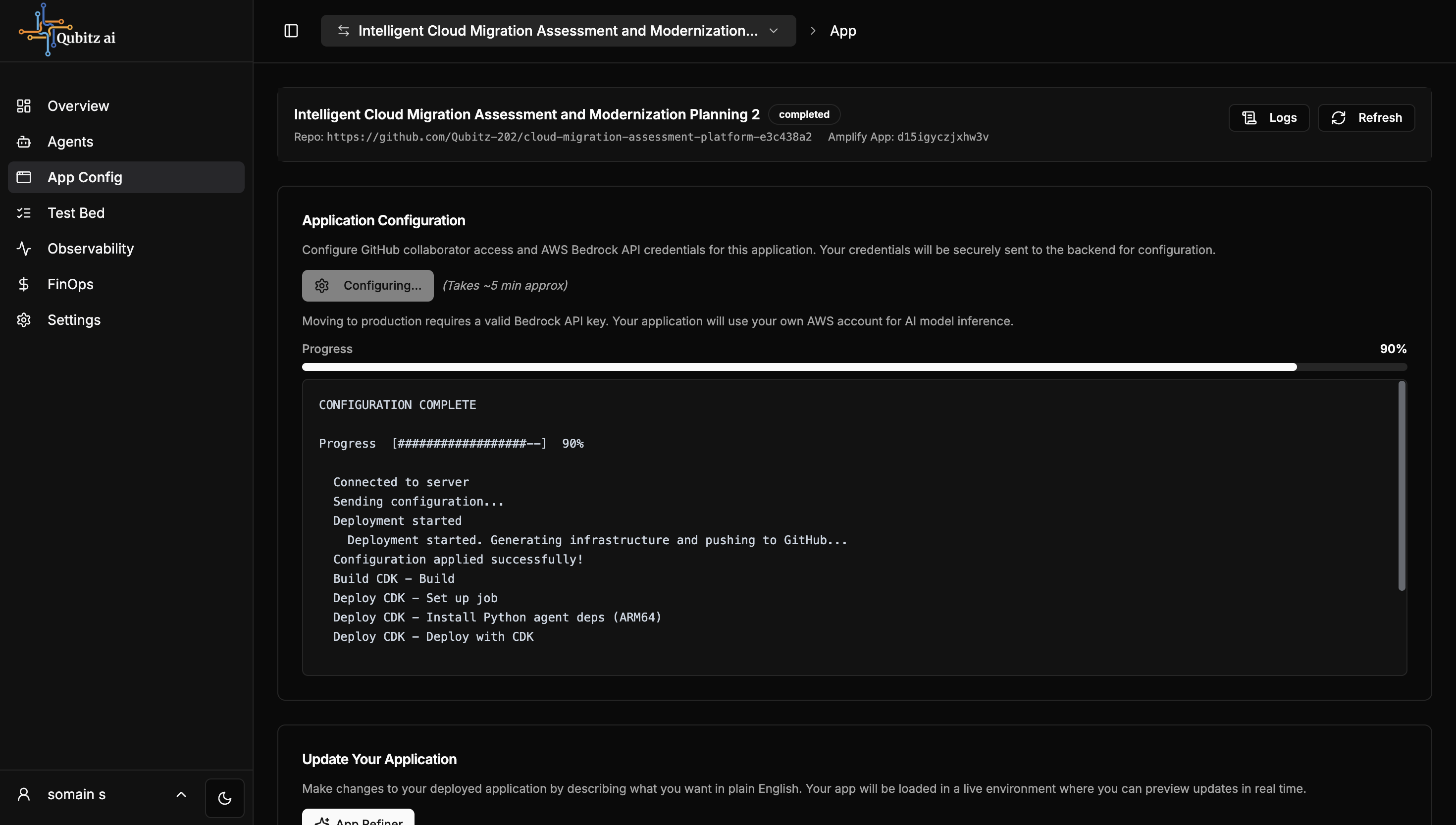
Task: Click the user profile avatar icon
Action: (x=24, y=794)
